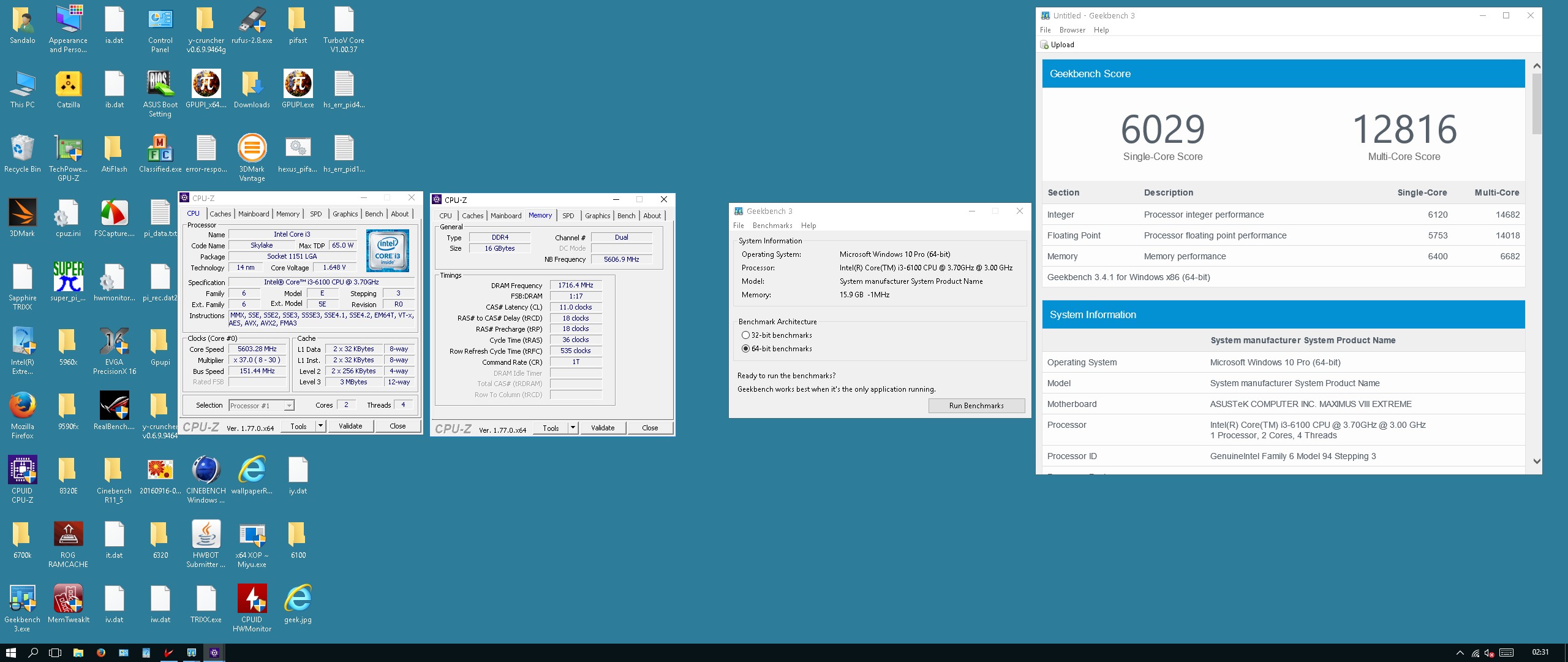The height and width of the screenshot is (662, 1568).
Task: Open TechPowerUp GPU-Z icon
Action: (68, 158)
